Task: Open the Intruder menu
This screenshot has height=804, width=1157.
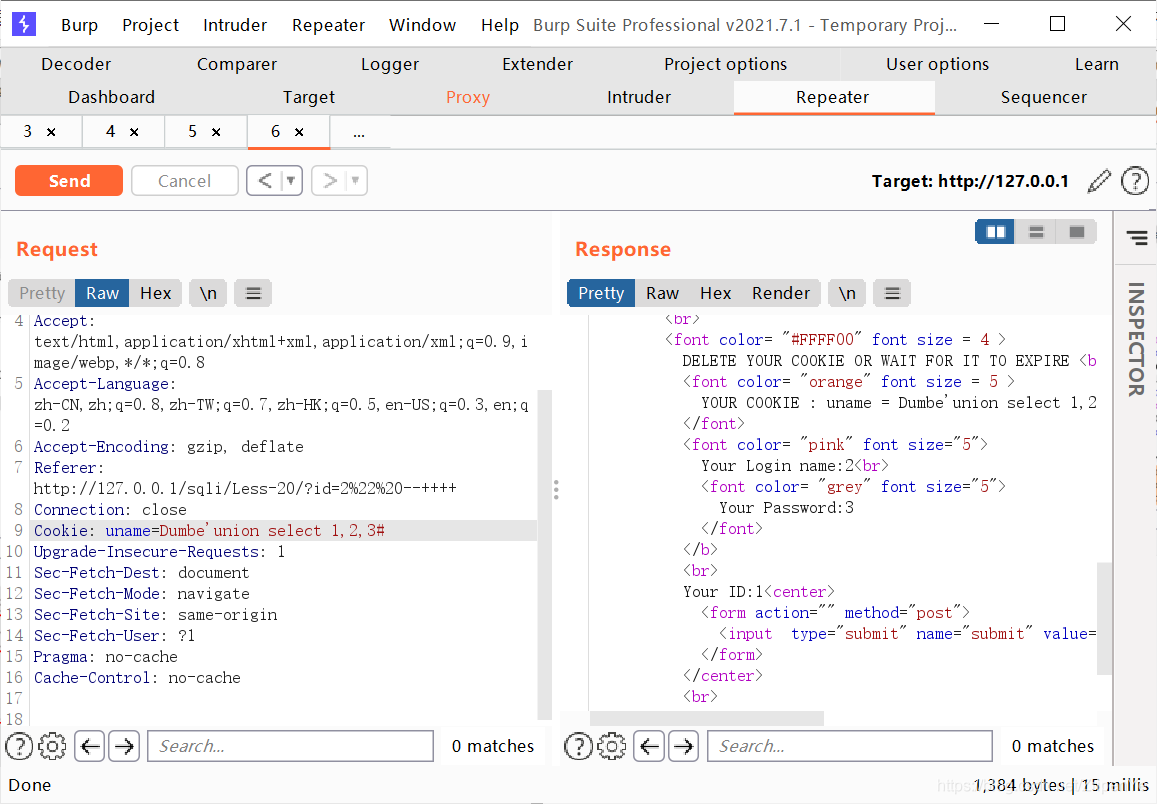Action: (x=235, y=25)
